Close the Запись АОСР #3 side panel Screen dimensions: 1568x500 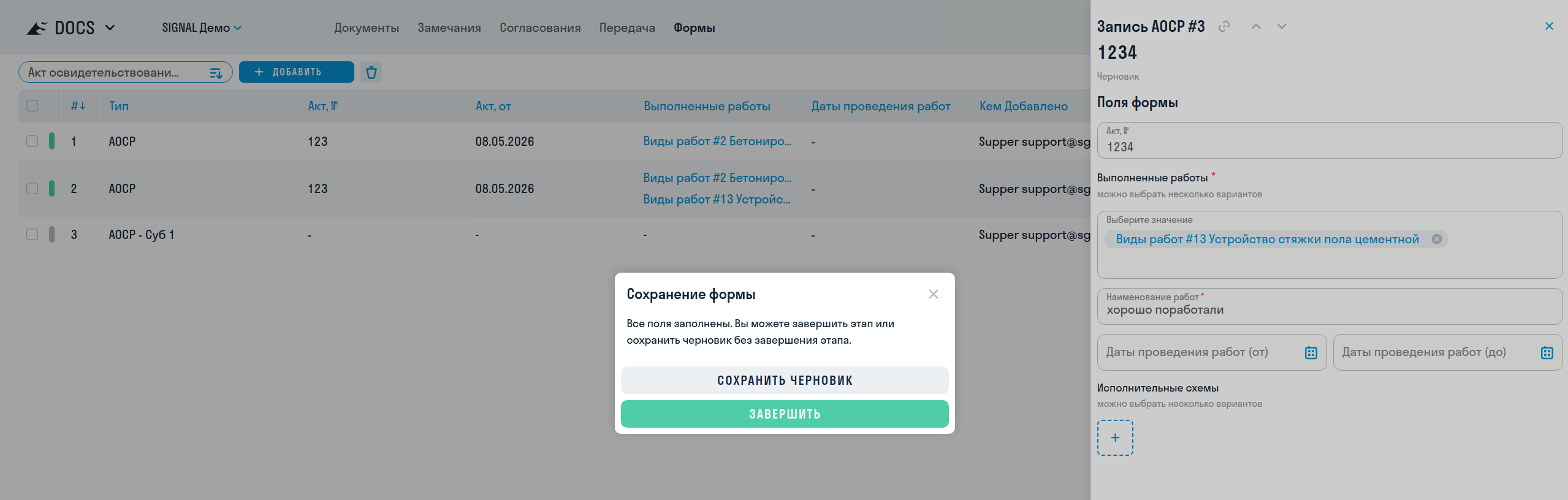[1549, 26]
